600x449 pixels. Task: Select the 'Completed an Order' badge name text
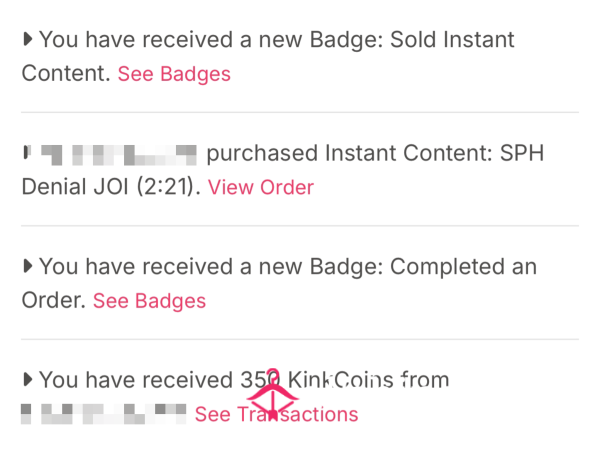[279, 283]
